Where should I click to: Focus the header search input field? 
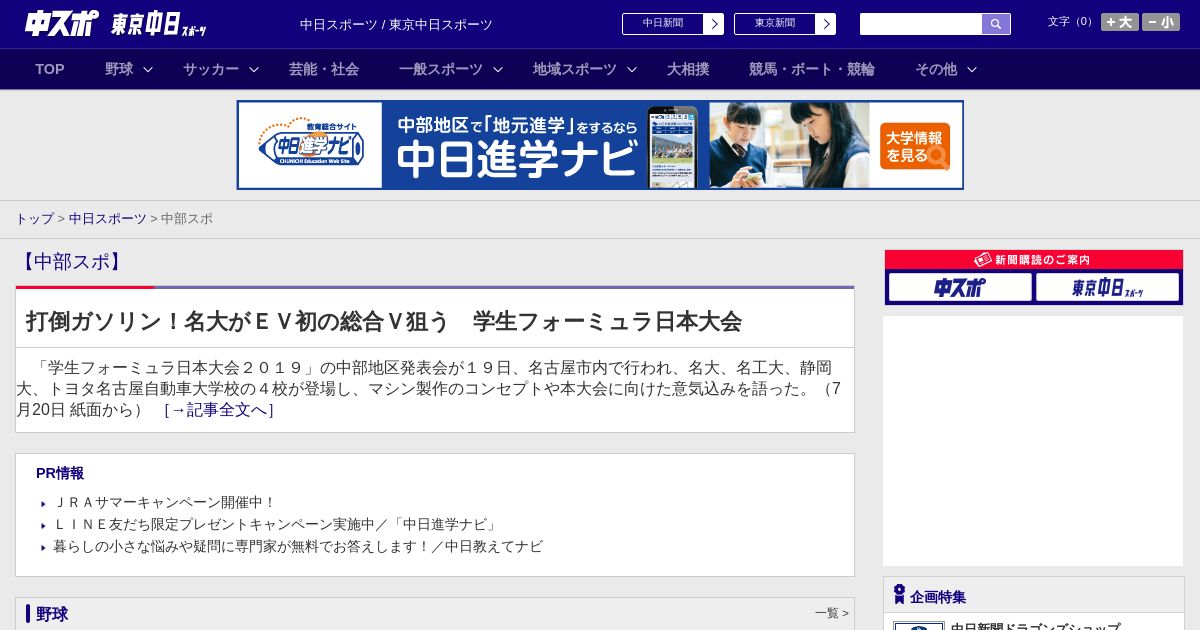pos(921,24)
